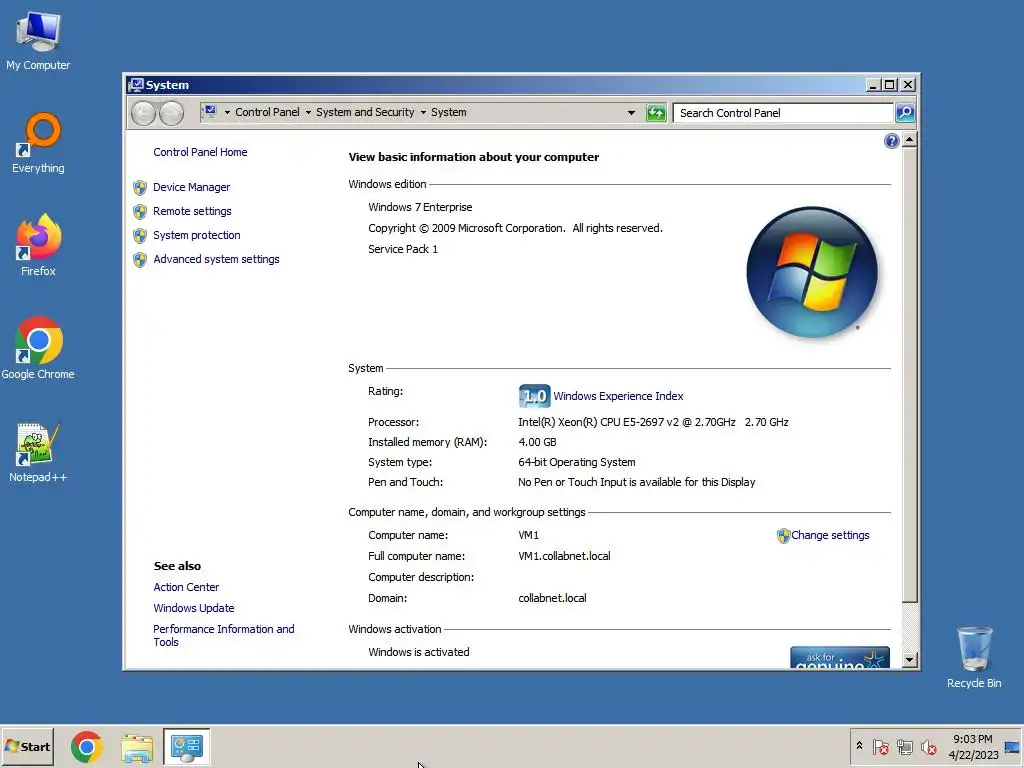
Task: Click shield icon beside Advanced system settings
Action: tap(140, 259)
